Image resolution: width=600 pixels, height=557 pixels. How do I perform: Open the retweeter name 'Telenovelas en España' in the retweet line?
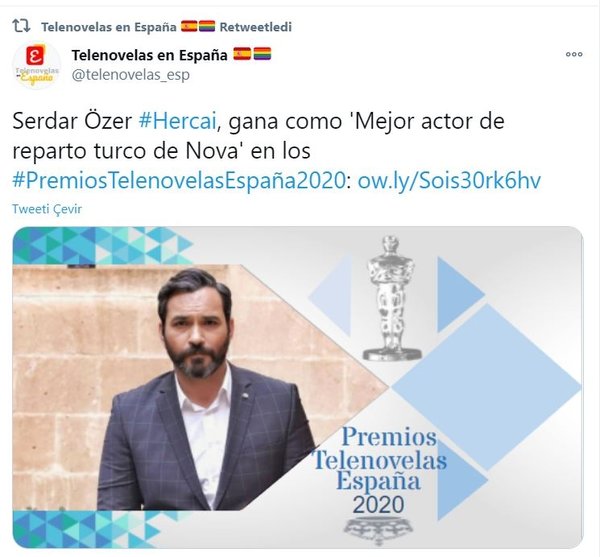click(x=109, y=27)
